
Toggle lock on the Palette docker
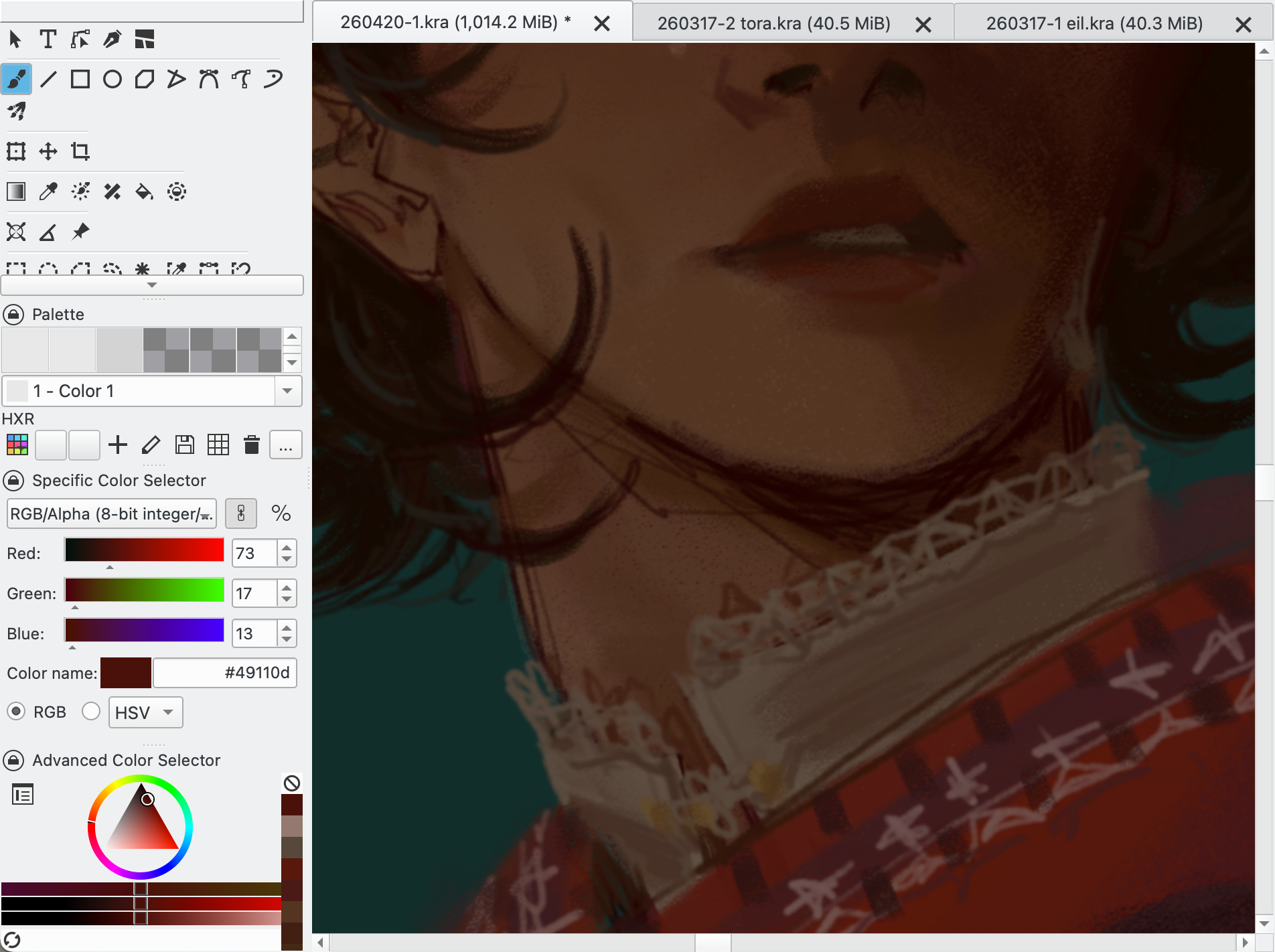tap(13, 314)
